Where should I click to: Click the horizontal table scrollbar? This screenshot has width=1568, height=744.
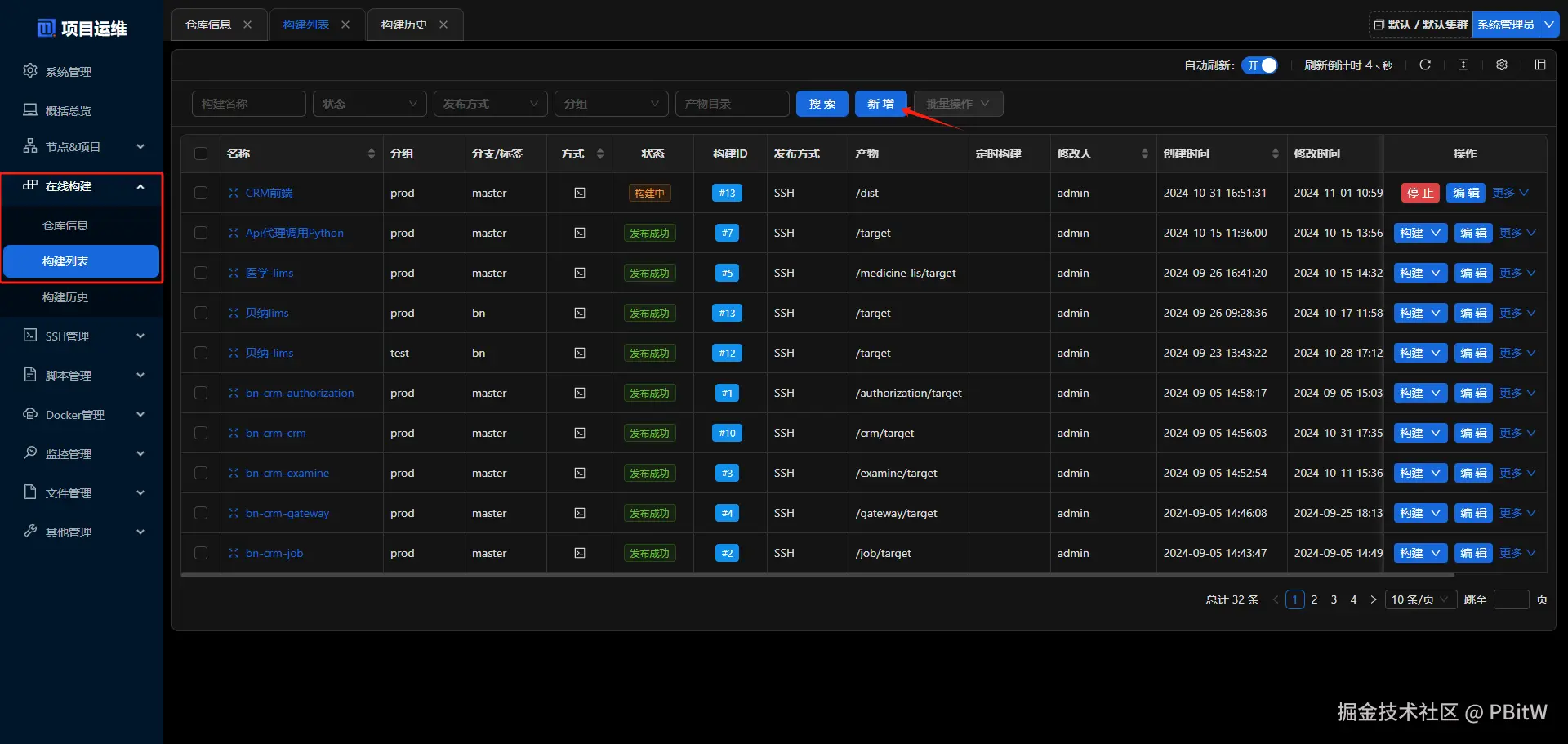pyautogui.click(x=817, y=574)
